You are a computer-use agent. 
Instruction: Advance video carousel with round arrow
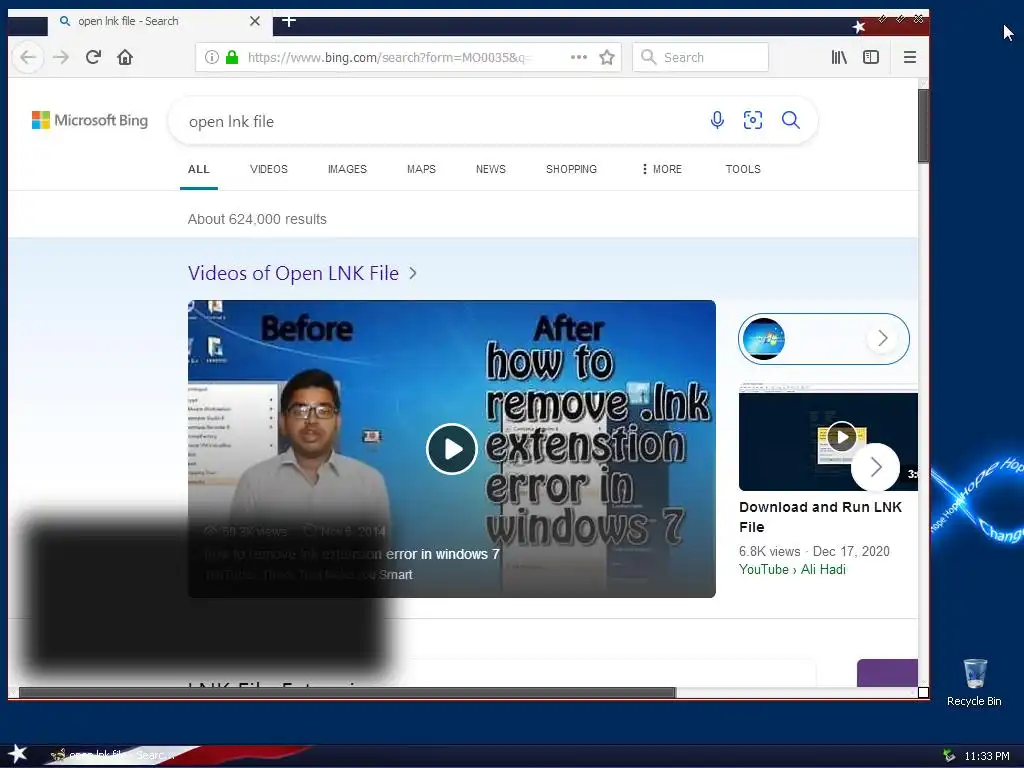pos(876,467)
